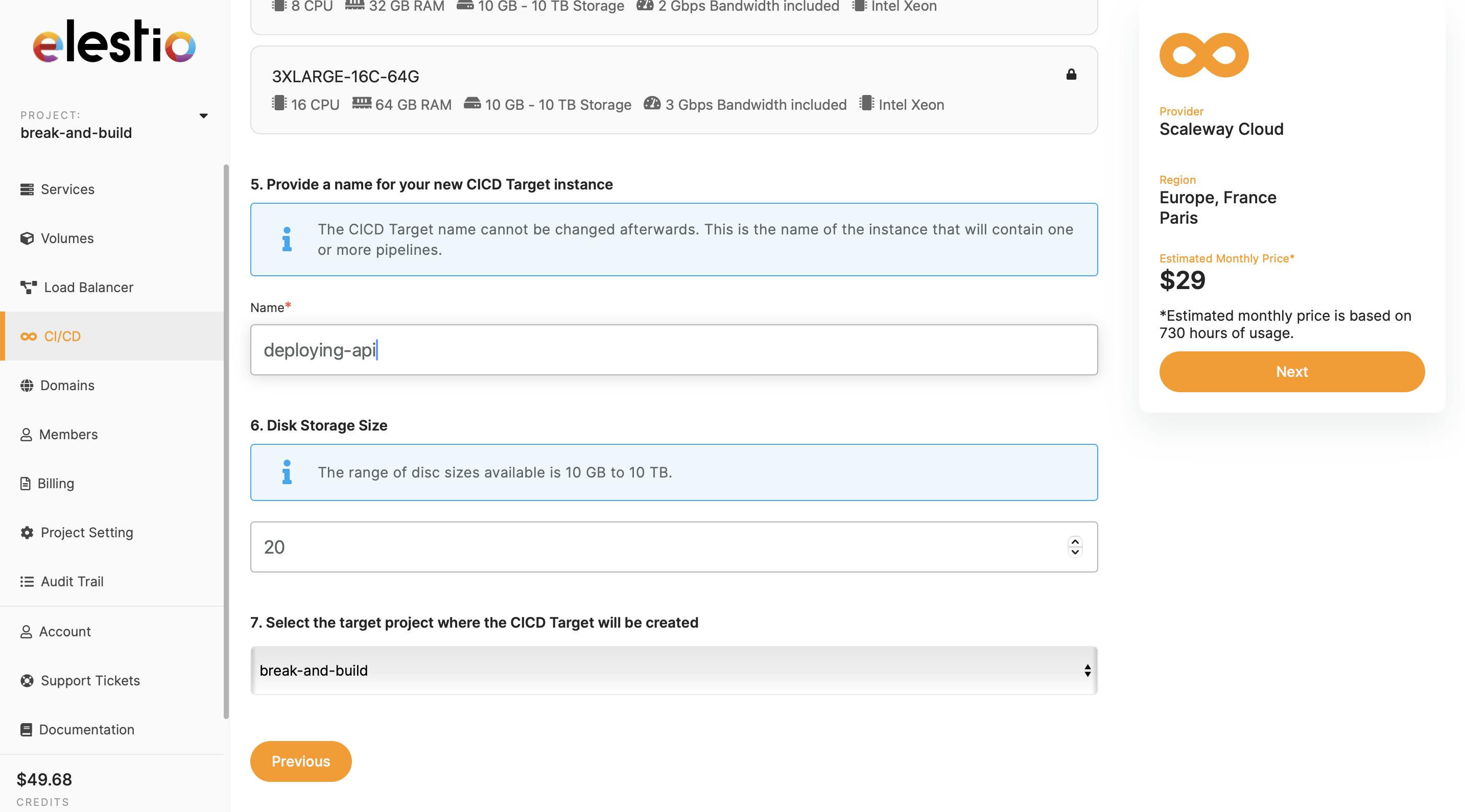
Task: Click the Billing sidebar icon
Action: [x=27, y=484]
